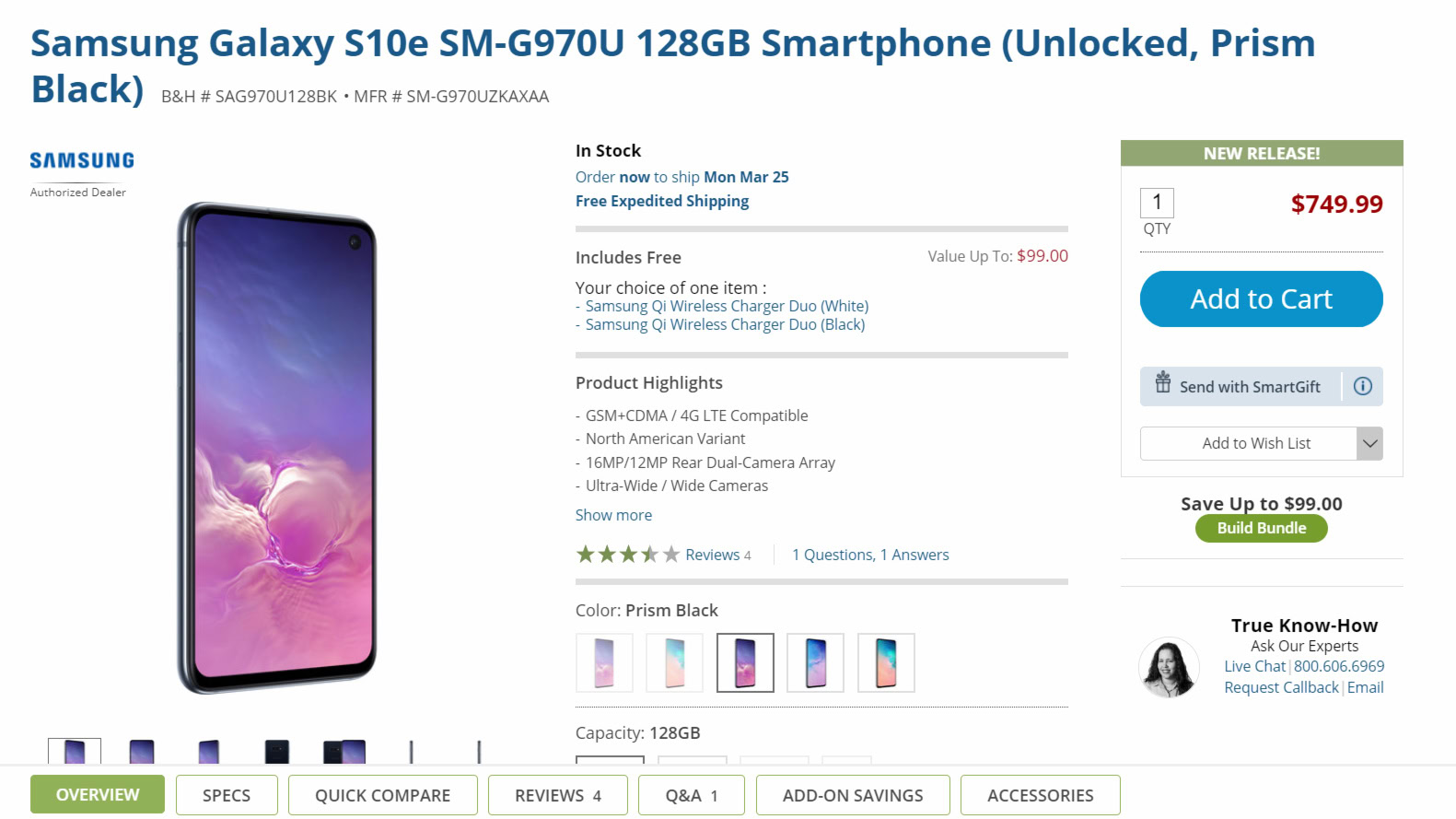
Task: Click the star rating icons
Action: (627, 555)
